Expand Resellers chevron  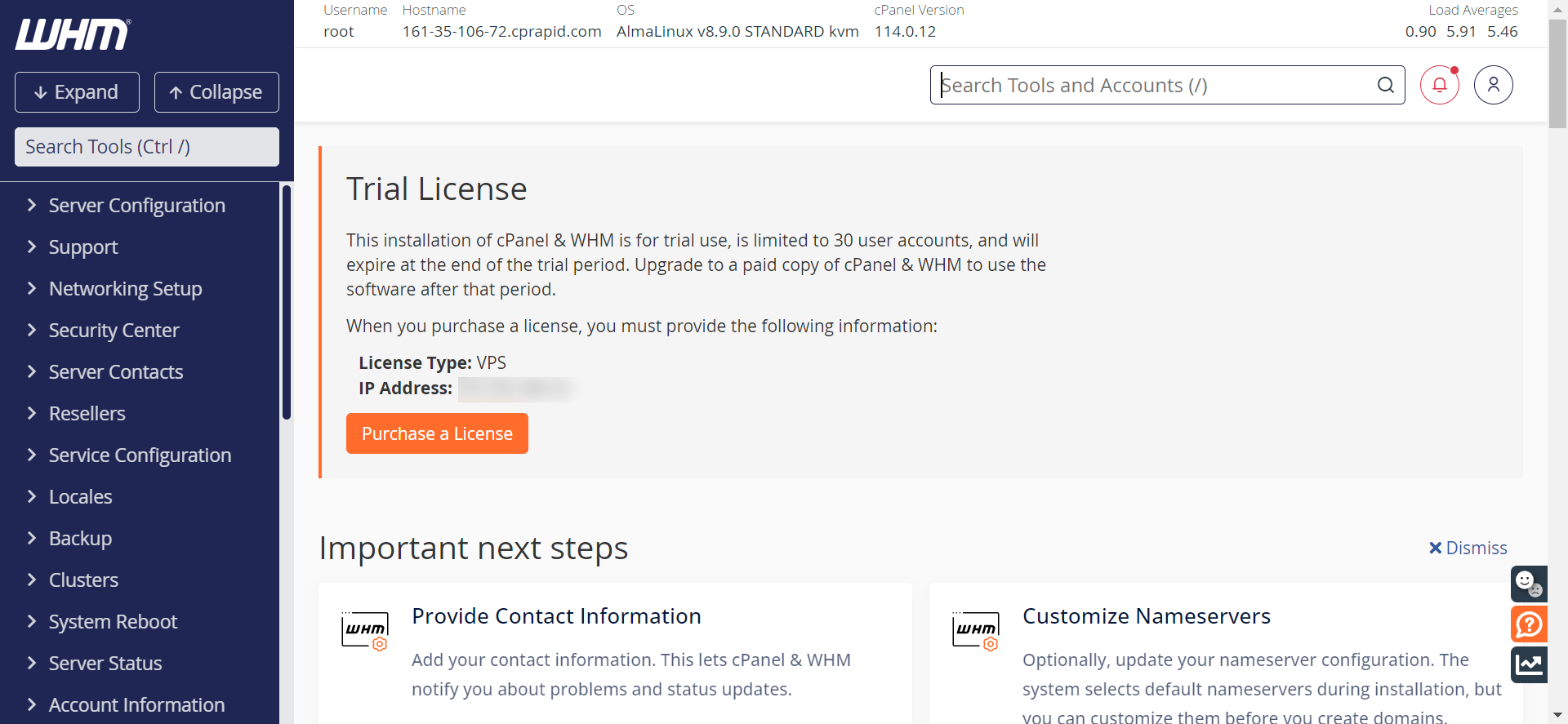[32, 413]
